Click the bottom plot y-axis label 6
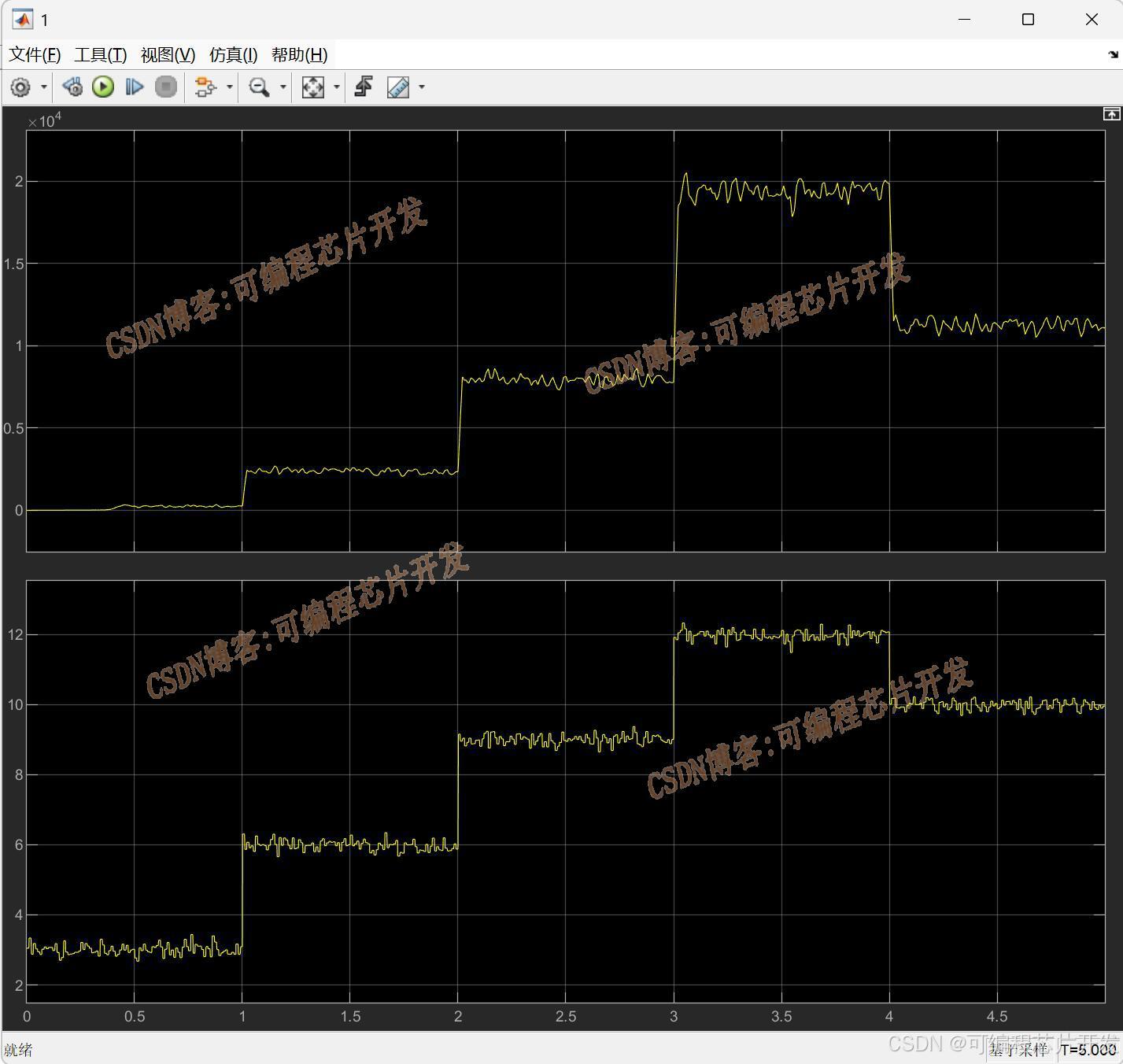This screenshot has height=1064, width=1123. point(19,844)
